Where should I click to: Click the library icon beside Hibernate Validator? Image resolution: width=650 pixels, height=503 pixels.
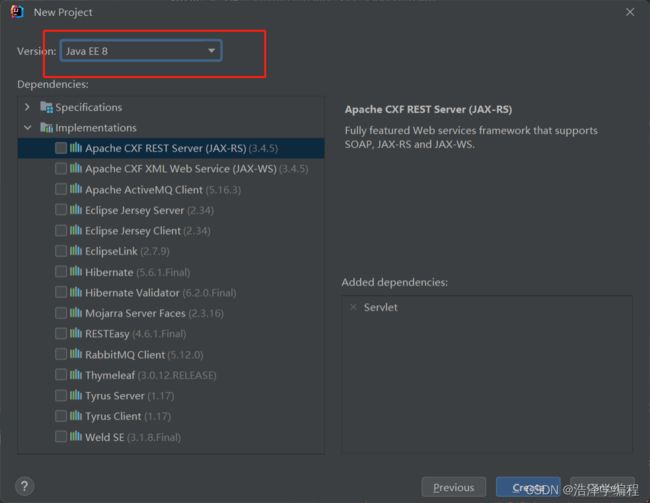[x=76, y=292]
